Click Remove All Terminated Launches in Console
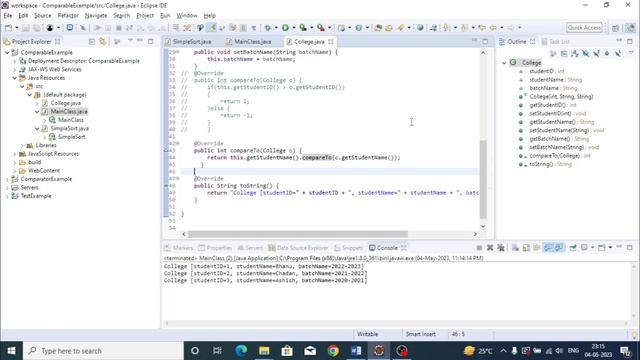640x360 pixels. coord(501,248)
